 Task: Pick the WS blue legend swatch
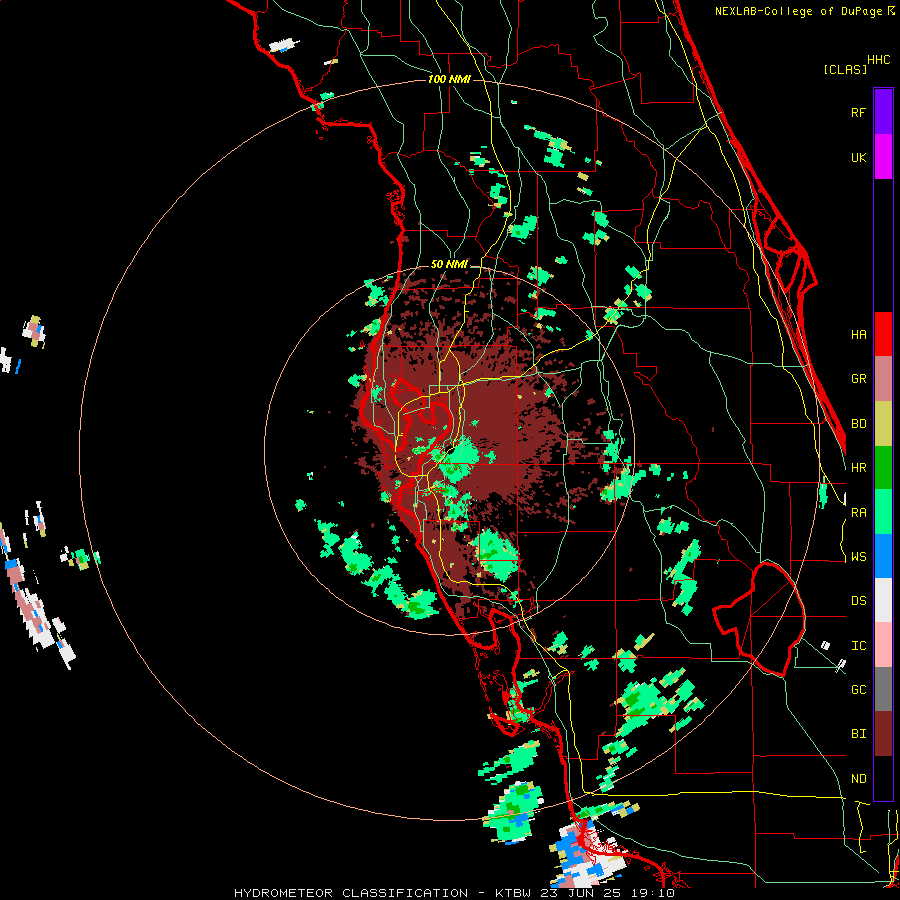coord(883,556)
